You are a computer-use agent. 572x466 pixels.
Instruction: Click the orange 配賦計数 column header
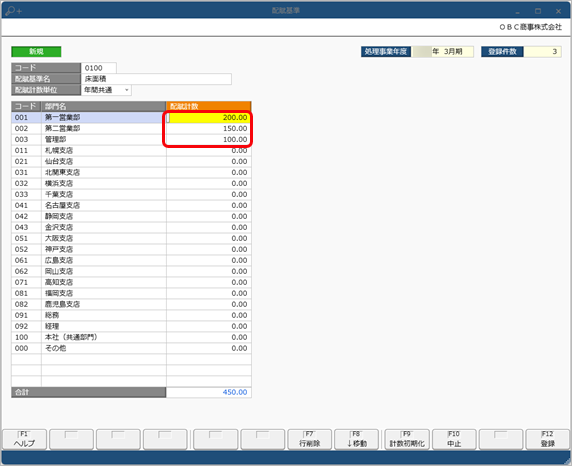tap(209, 106)
